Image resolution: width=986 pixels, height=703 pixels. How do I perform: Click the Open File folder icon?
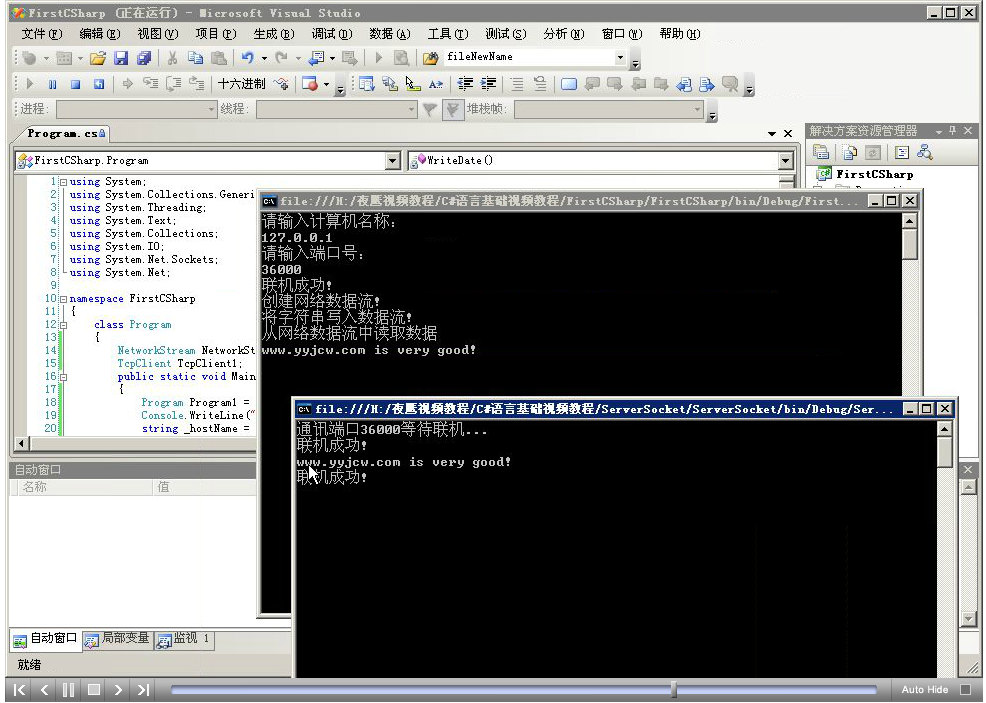point(97,58)
